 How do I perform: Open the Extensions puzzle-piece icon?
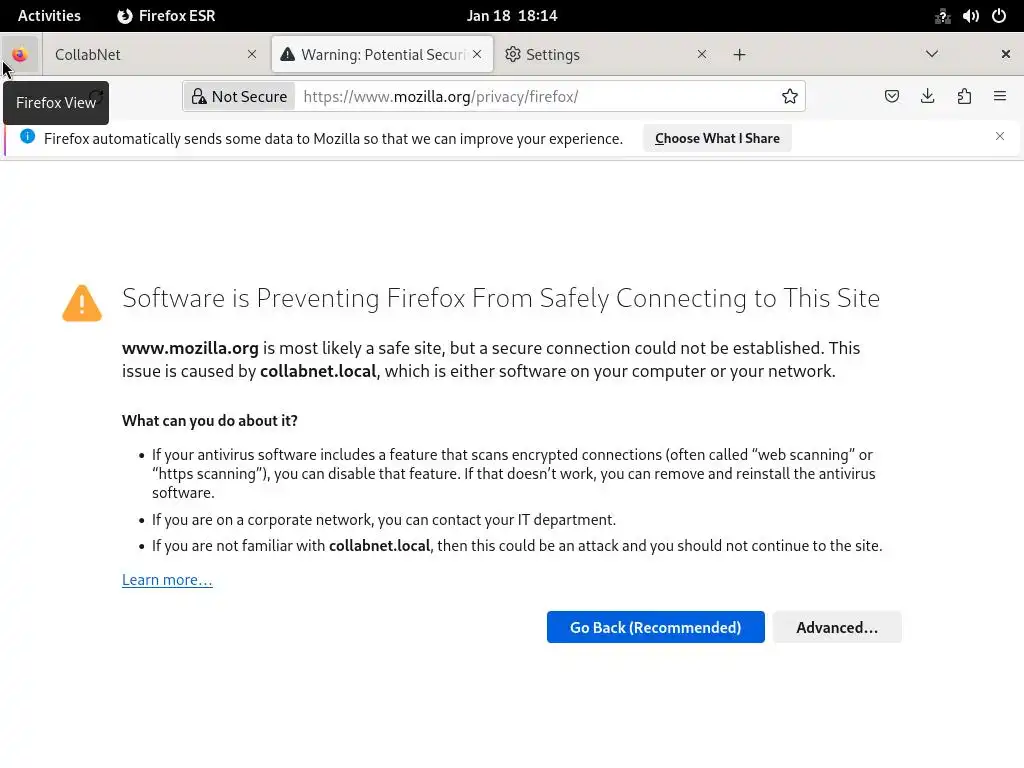964,96
